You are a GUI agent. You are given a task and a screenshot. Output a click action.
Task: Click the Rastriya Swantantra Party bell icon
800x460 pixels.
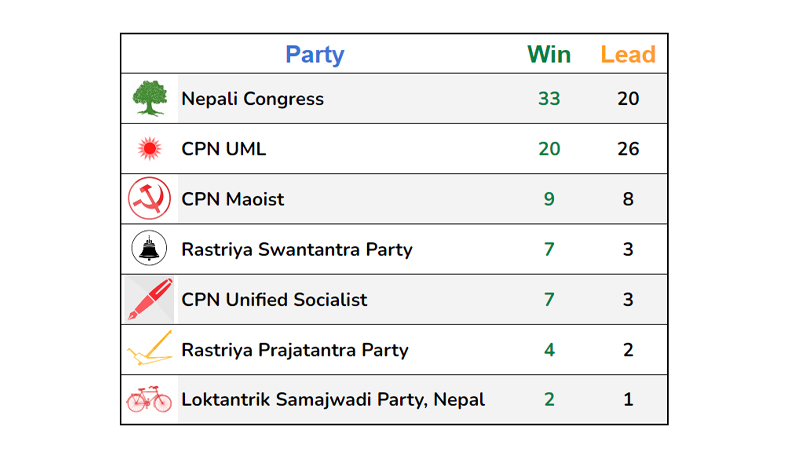149,248
